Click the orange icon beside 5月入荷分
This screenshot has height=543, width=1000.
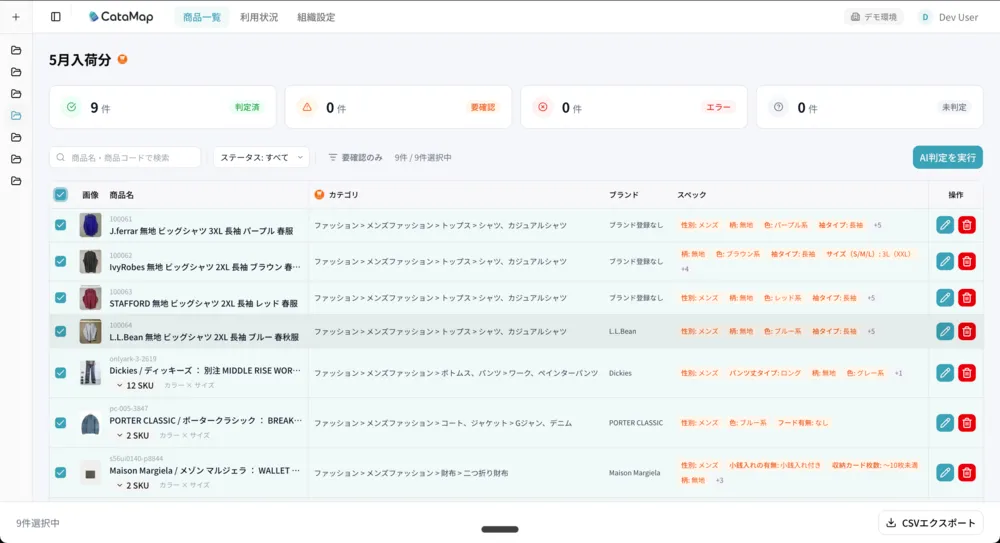(x=122, y=59)
